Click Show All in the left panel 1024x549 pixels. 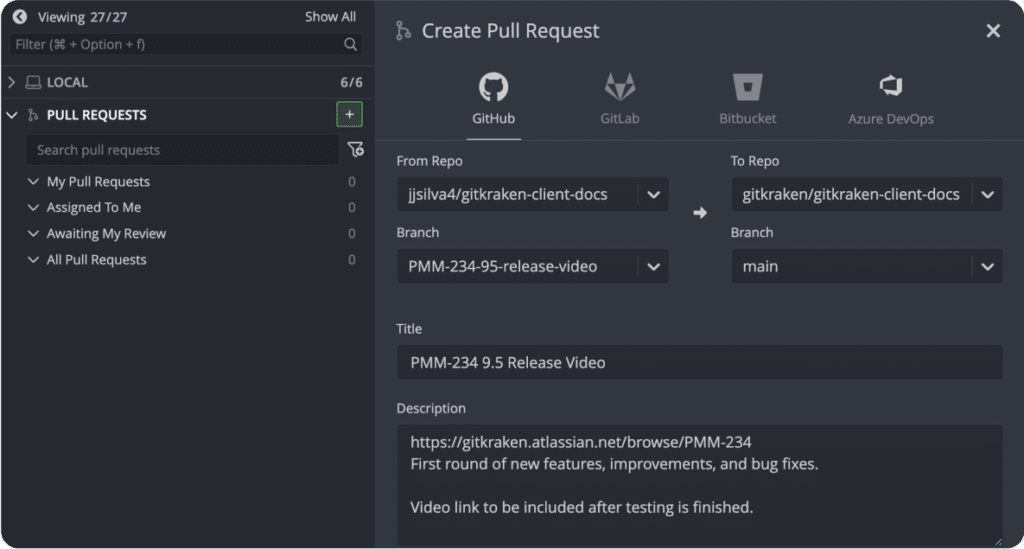pos(330,17)
